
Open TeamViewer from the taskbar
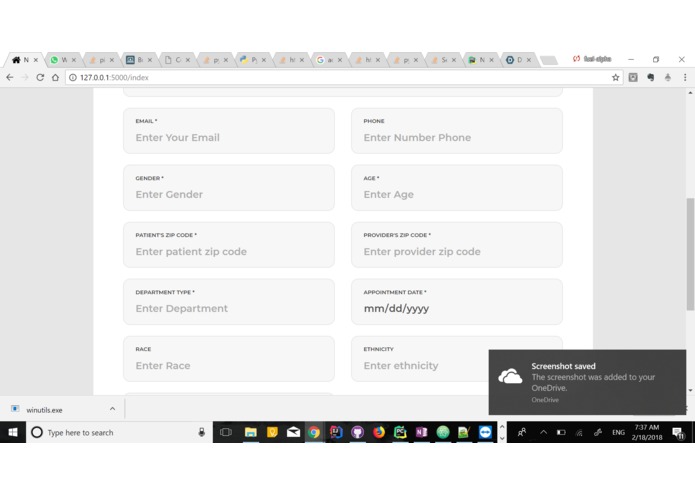coord(485,432)
